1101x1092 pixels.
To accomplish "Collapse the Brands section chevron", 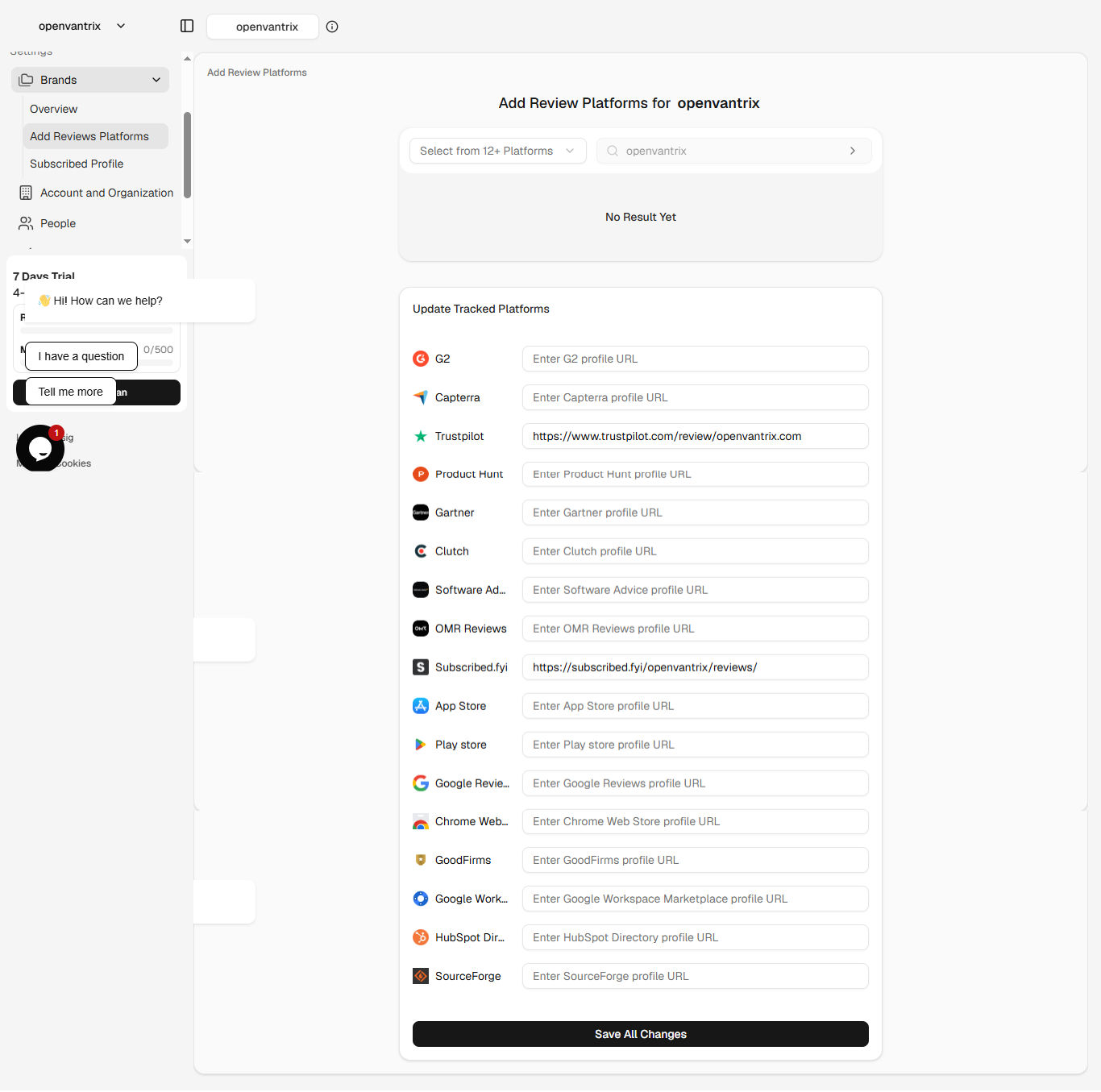I will [156, 80].
